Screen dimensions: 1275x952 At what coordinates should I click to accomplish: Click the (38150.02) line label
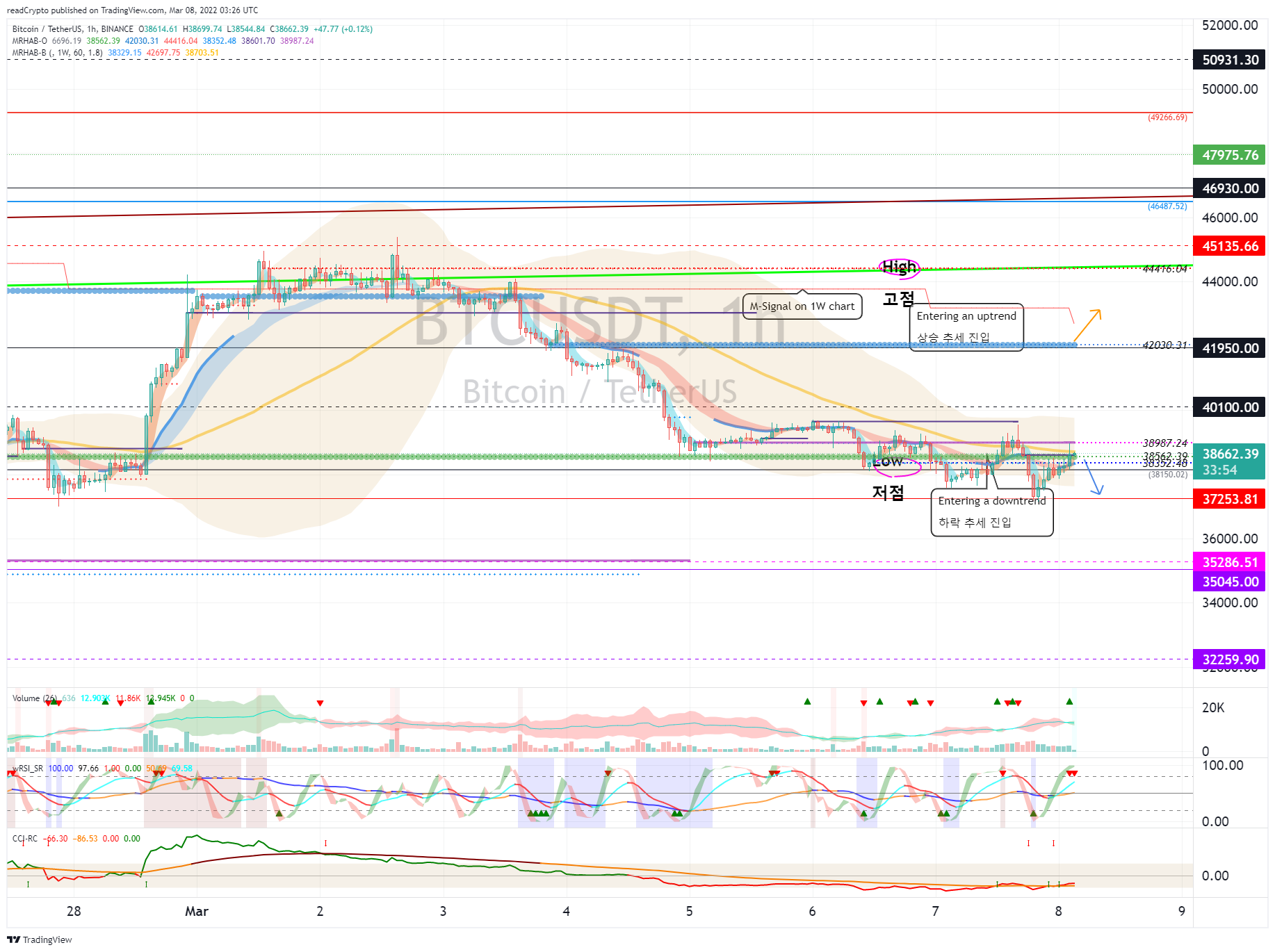tap(1167, 475)
